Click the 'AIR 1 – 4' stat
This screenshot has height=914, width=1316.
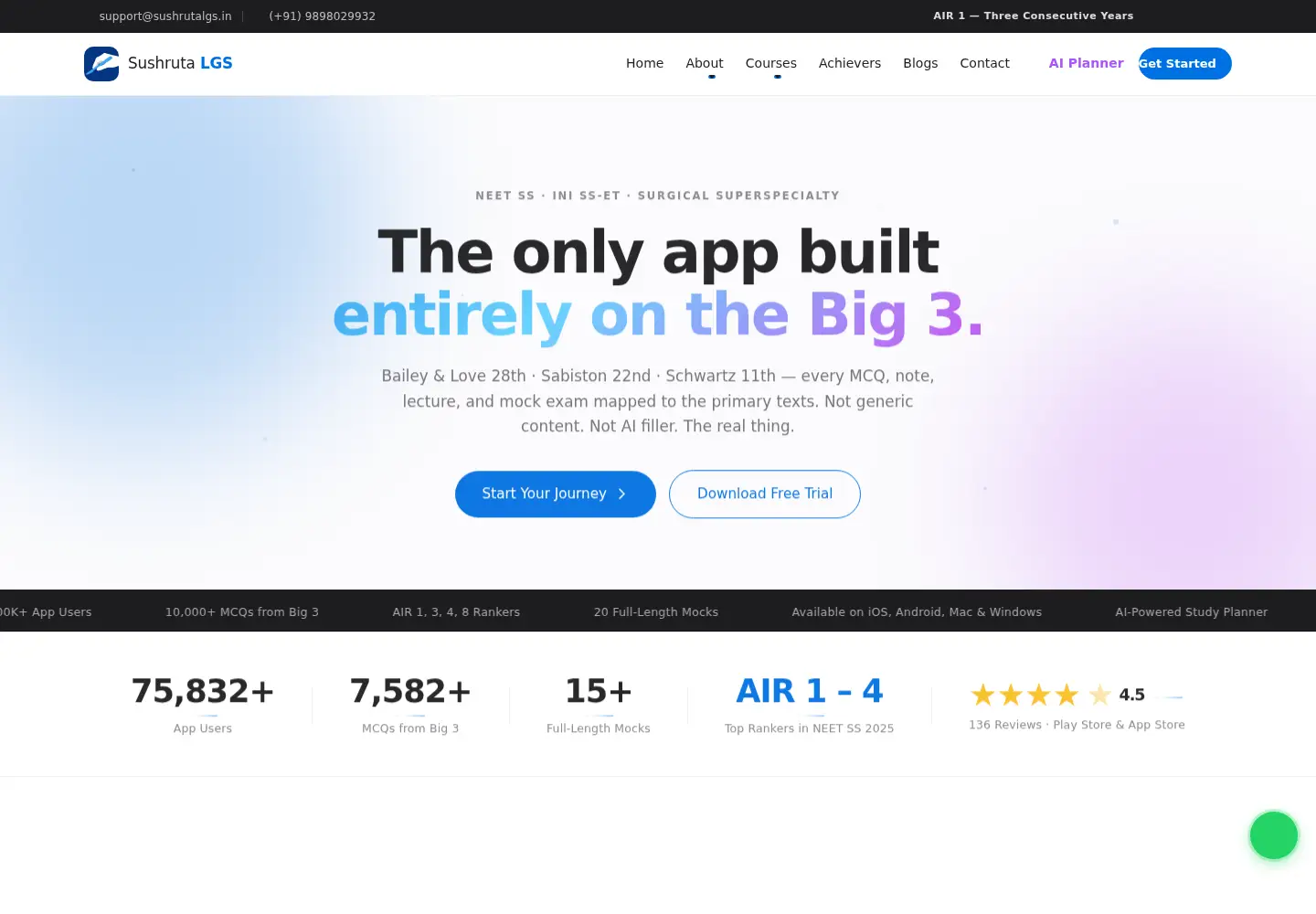810,691
